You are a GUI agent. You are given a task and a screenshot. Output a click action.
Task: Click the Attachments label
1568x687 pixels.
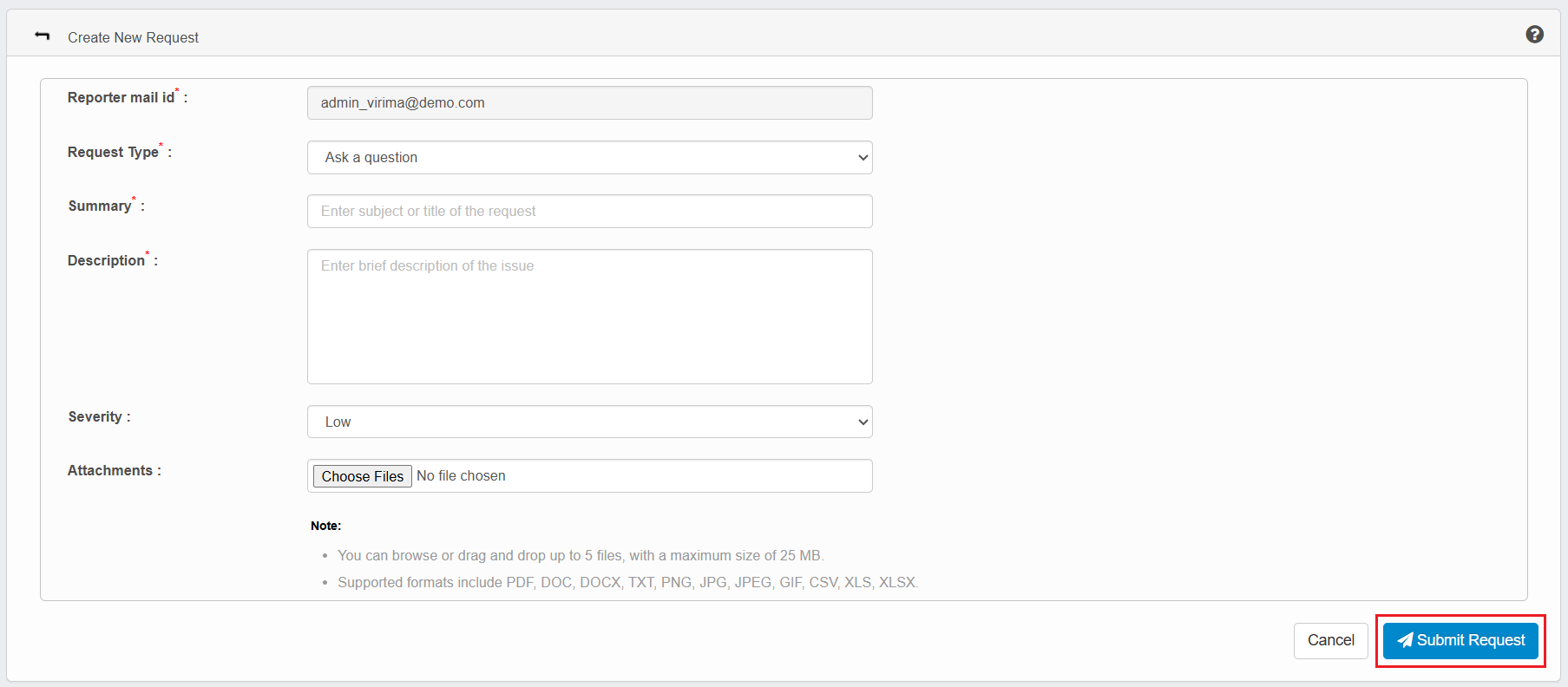coord(109,471)
